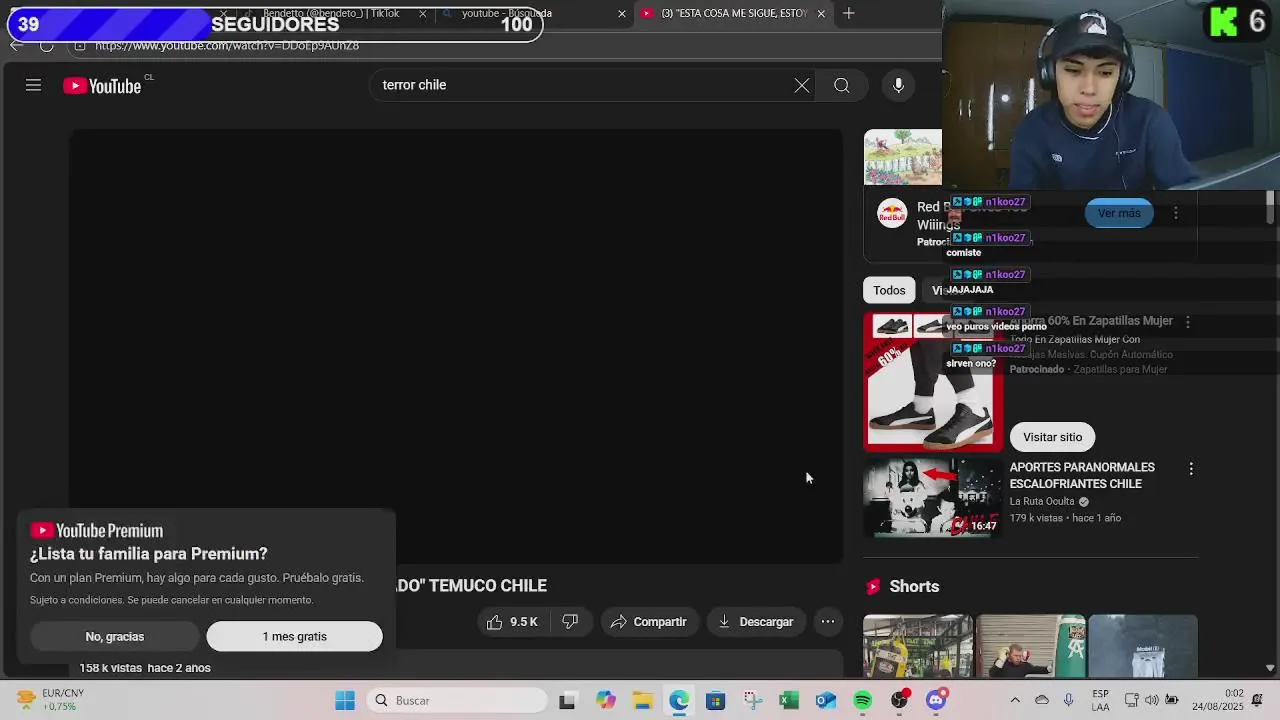Open the Windows Start menu

pos(345,700)
